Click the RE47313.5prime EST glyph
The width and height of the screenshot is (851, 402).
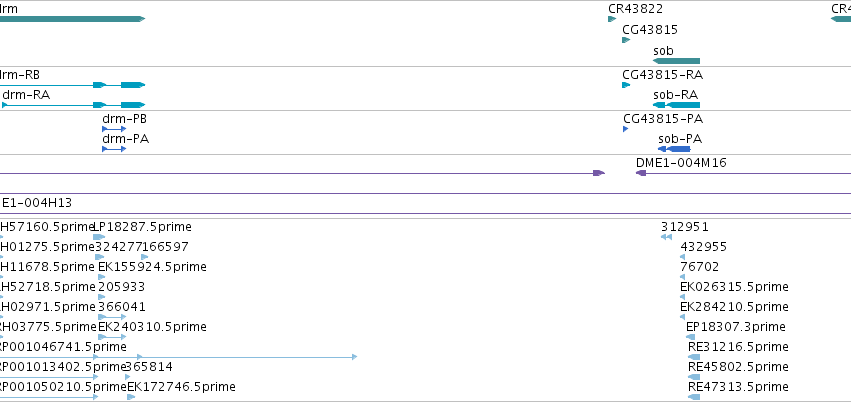tap(694, 397)
